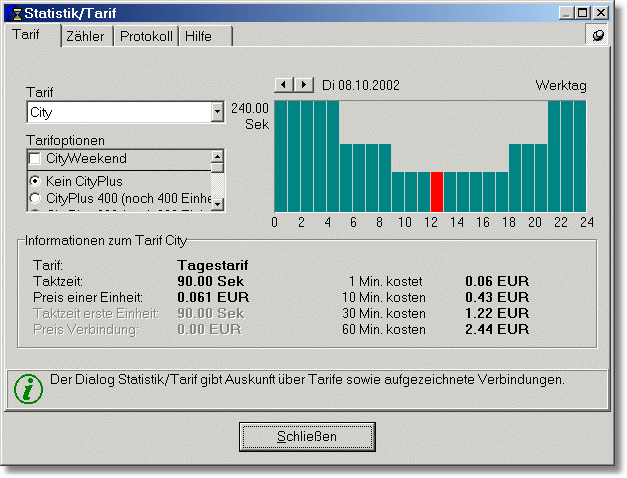Click the 'Informationen zum Tarif City' heading
627x478 pixels.
pyautogui.click(x=106, y=240)
